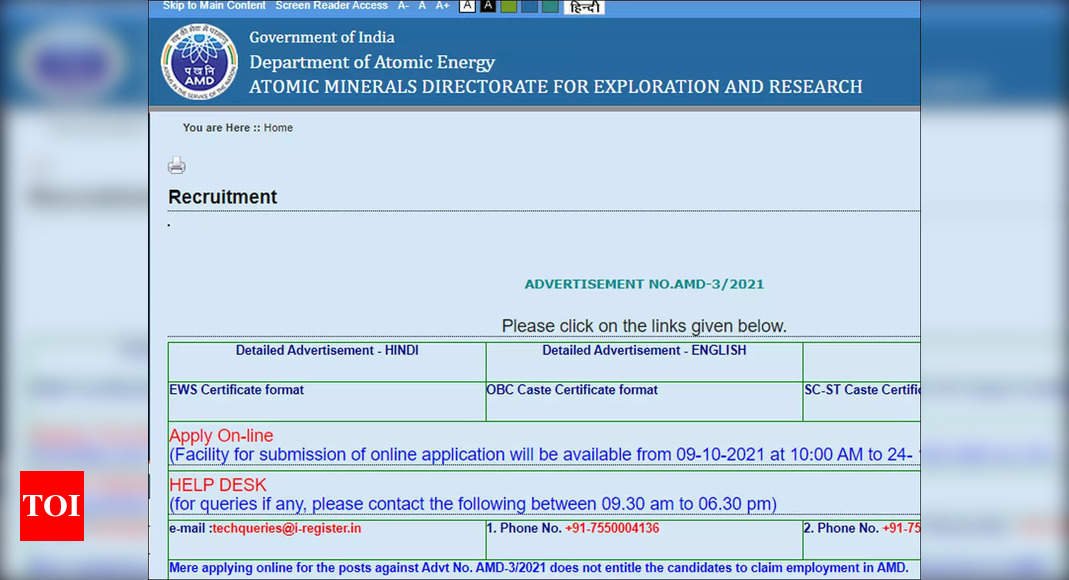Image resolution: width=1069 pixels, height=580 pixels.
Task: Increase font size with A+ control
Action: pyautogui.click(x=442, y=6)
